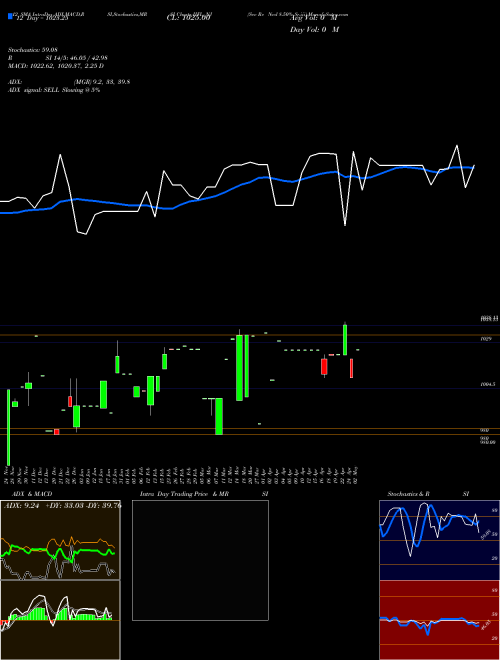Click the 1029 price axis label

pyautogui.click(x=486, y=339)
